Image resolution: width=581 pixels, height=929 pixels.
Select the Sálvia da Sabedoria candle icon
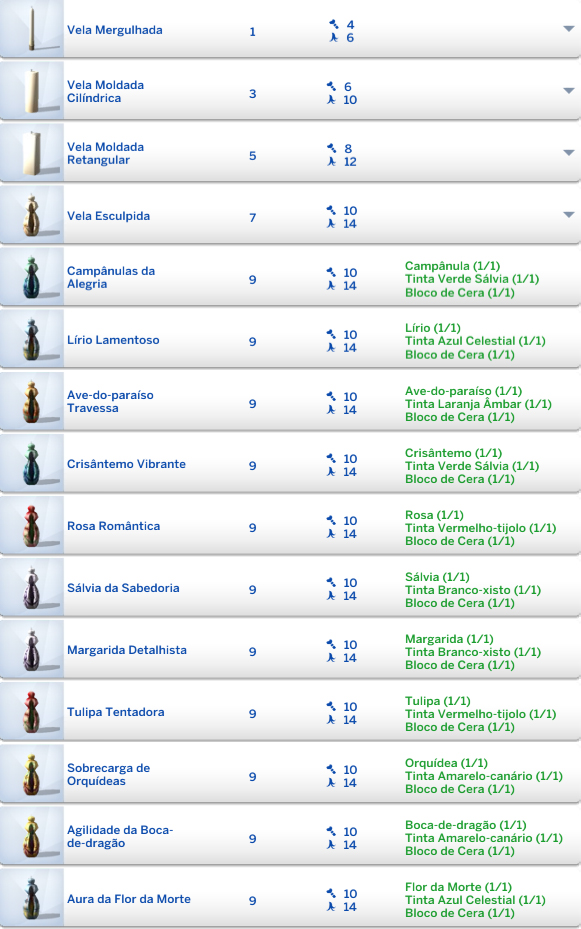tap(32, 588)
